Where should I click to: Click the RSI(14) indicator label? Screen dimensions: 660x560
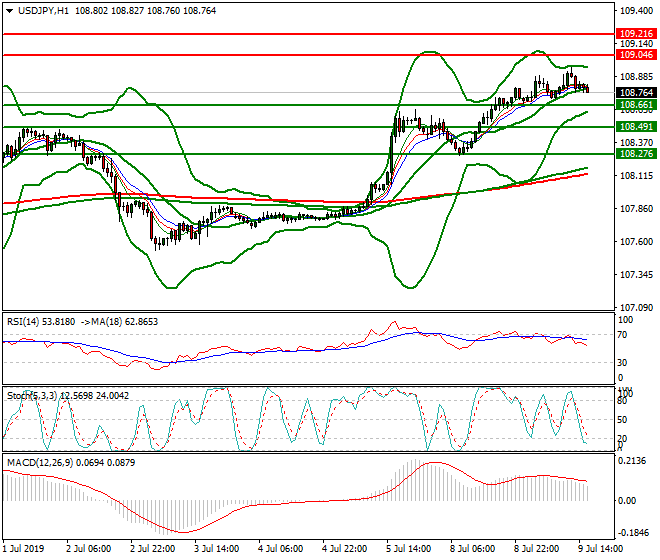tap(24, 321)
